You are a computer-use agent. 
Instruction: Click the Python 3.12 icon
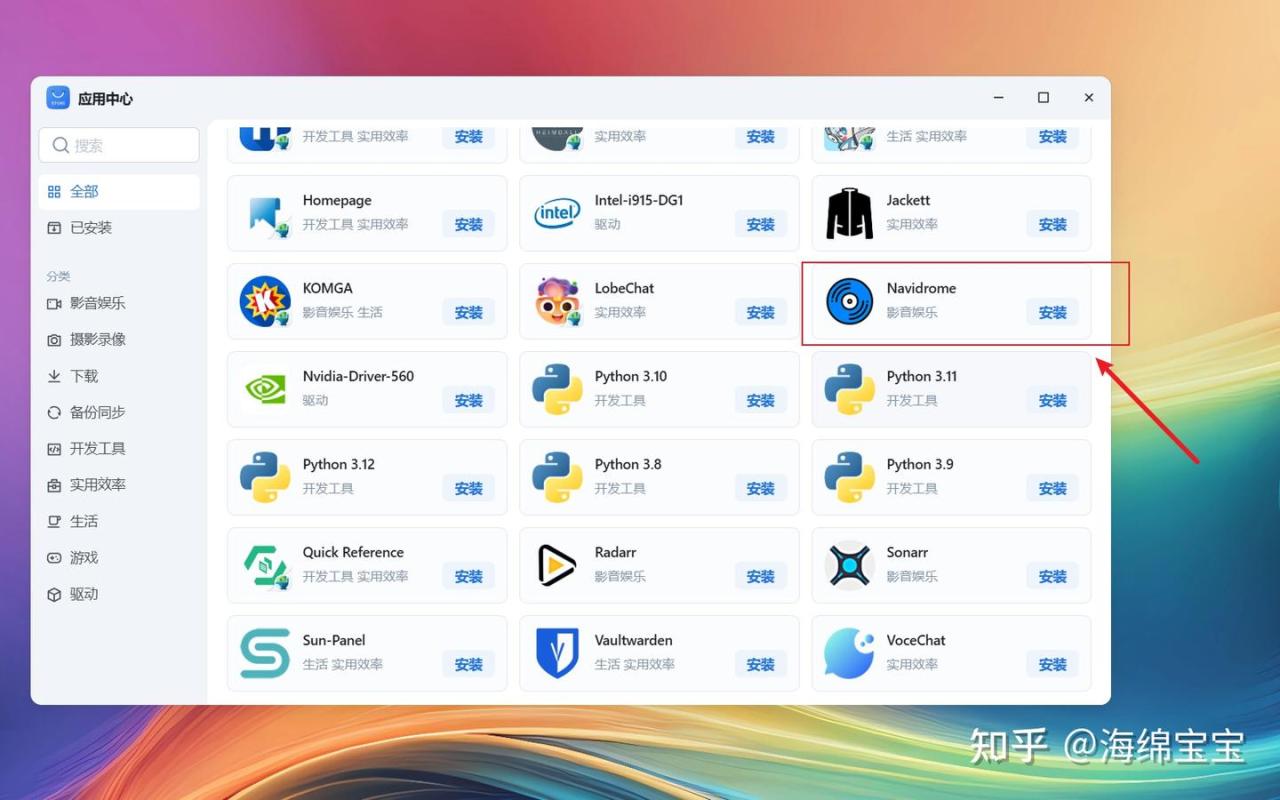[x=265, y=477]
